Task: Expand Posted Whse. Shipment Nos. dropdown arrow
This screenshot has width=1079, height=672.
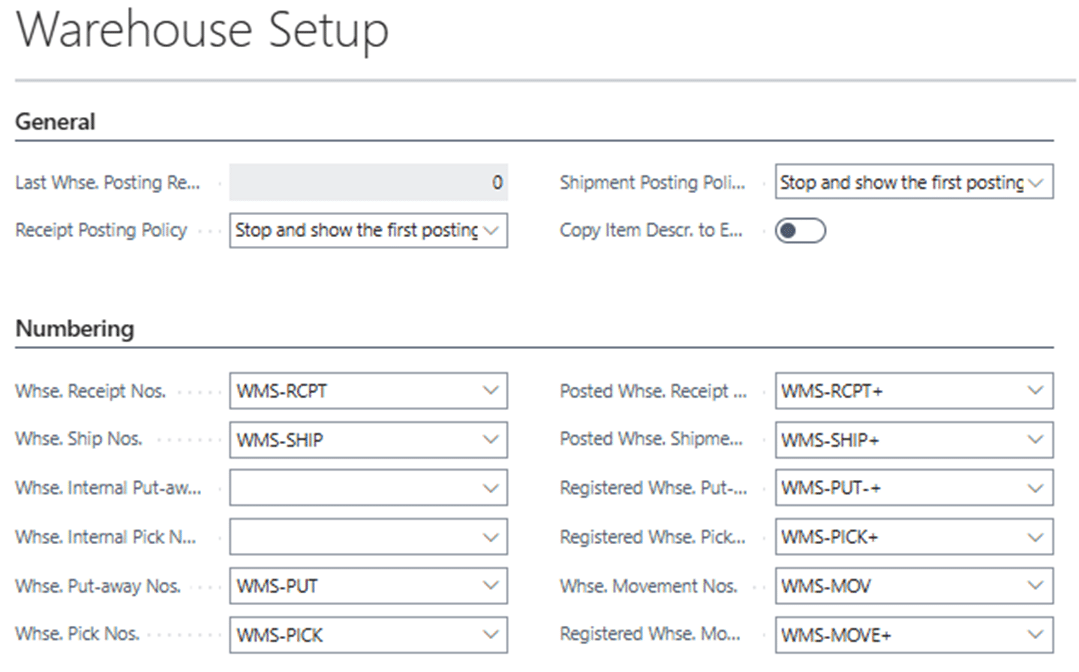Action: point(1036,439)
